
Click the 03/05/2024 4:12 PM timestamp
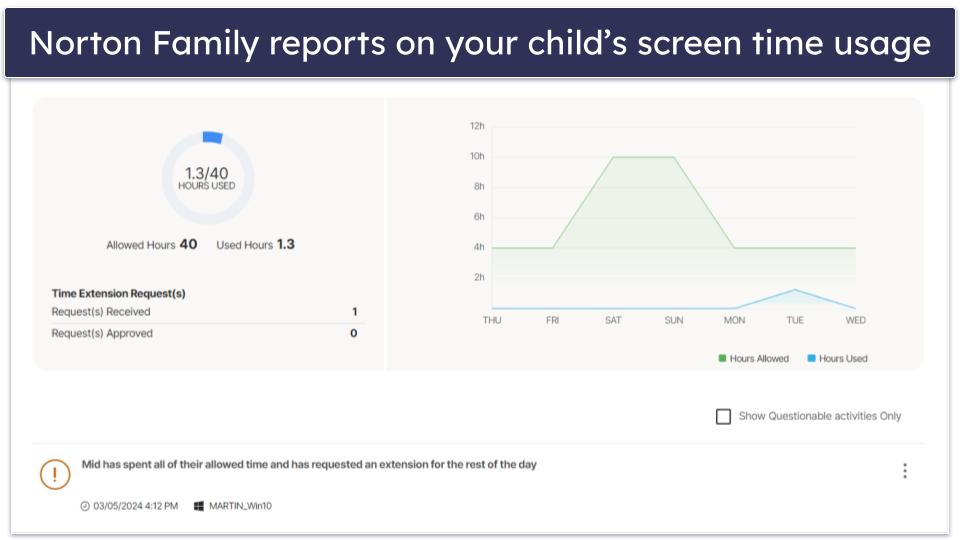(x=135, y=506)
